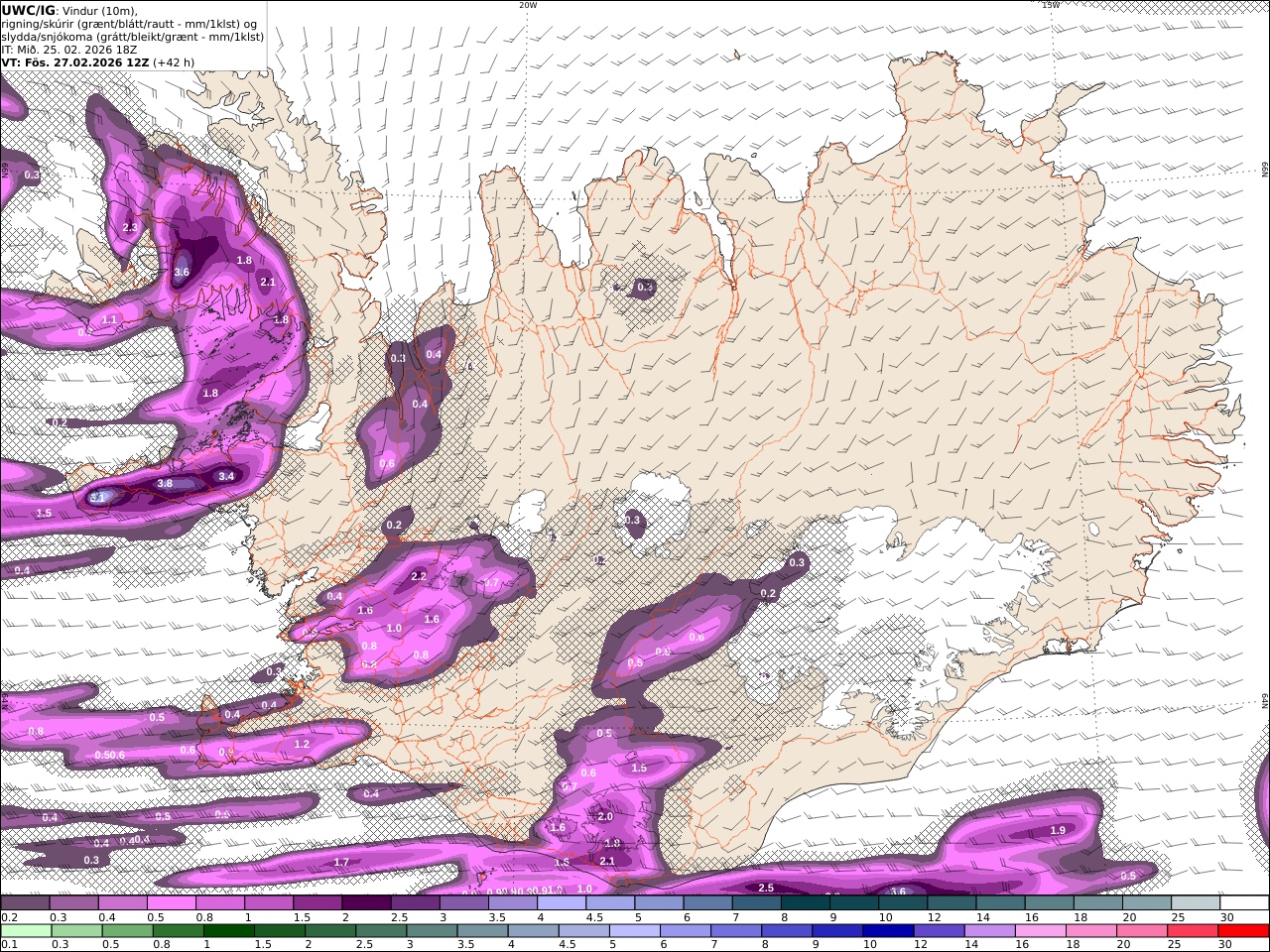1270x952 pixels.
Task: Click the lavender snow swatch between 4 and 4.5
Action: [x=562, y=903]
